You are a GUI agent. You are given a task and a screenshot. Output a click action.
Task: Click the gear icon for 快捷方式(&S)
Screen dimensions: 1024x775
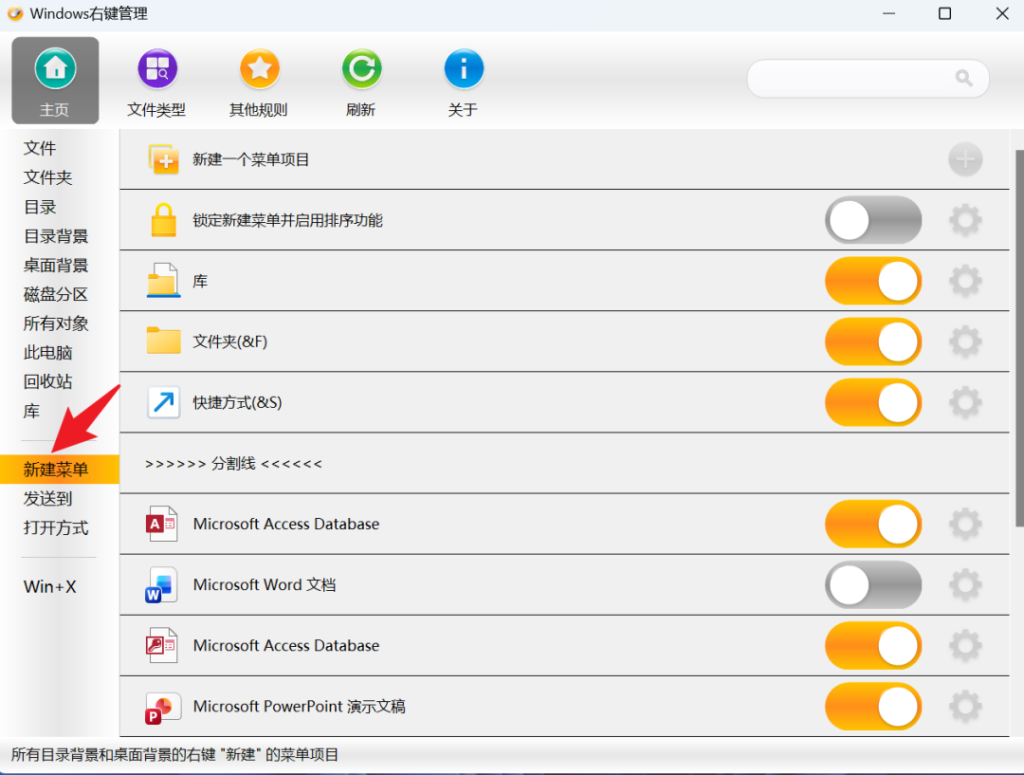tap(965, 402)
